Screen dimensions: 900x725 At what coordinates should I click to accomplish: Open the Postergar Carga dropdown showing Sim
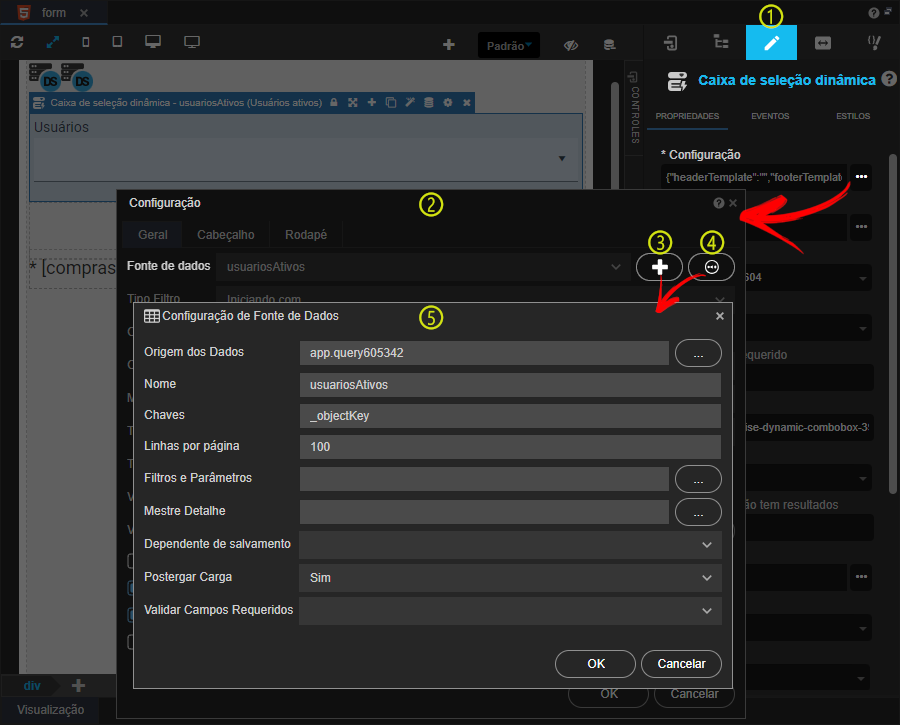pos(510,577)
